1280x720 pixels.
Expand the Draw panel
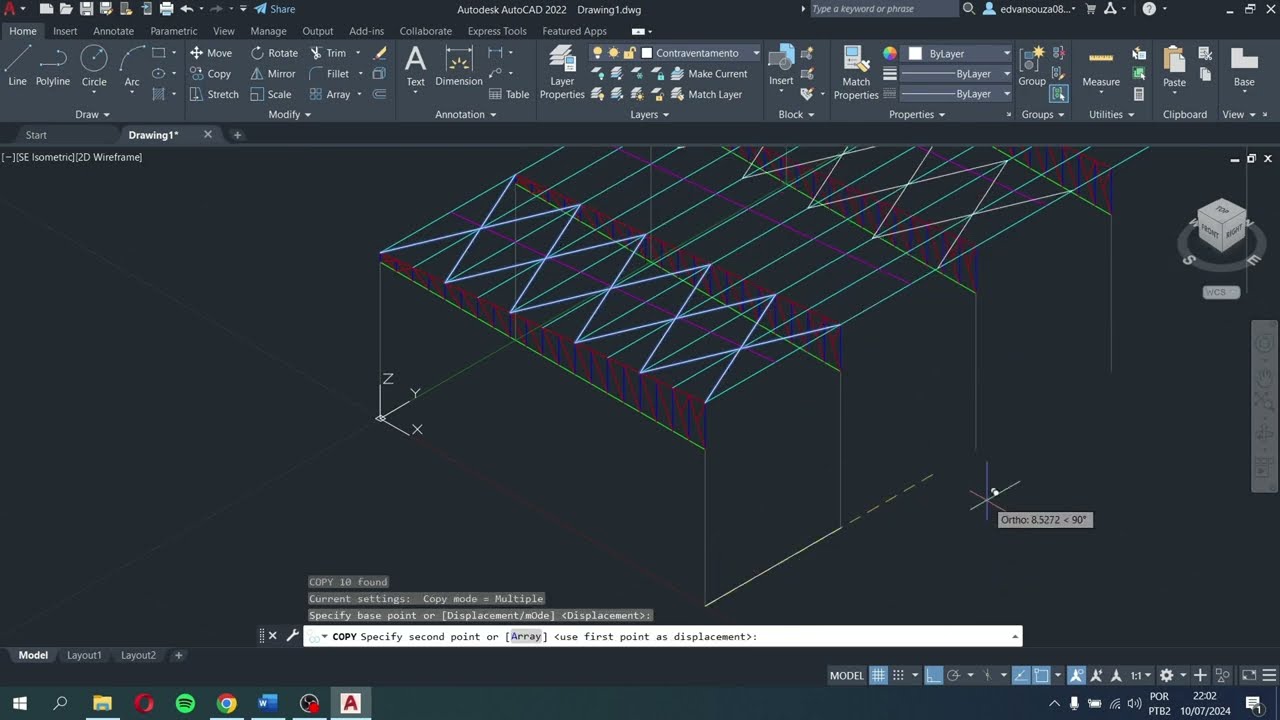coord(93,114)
